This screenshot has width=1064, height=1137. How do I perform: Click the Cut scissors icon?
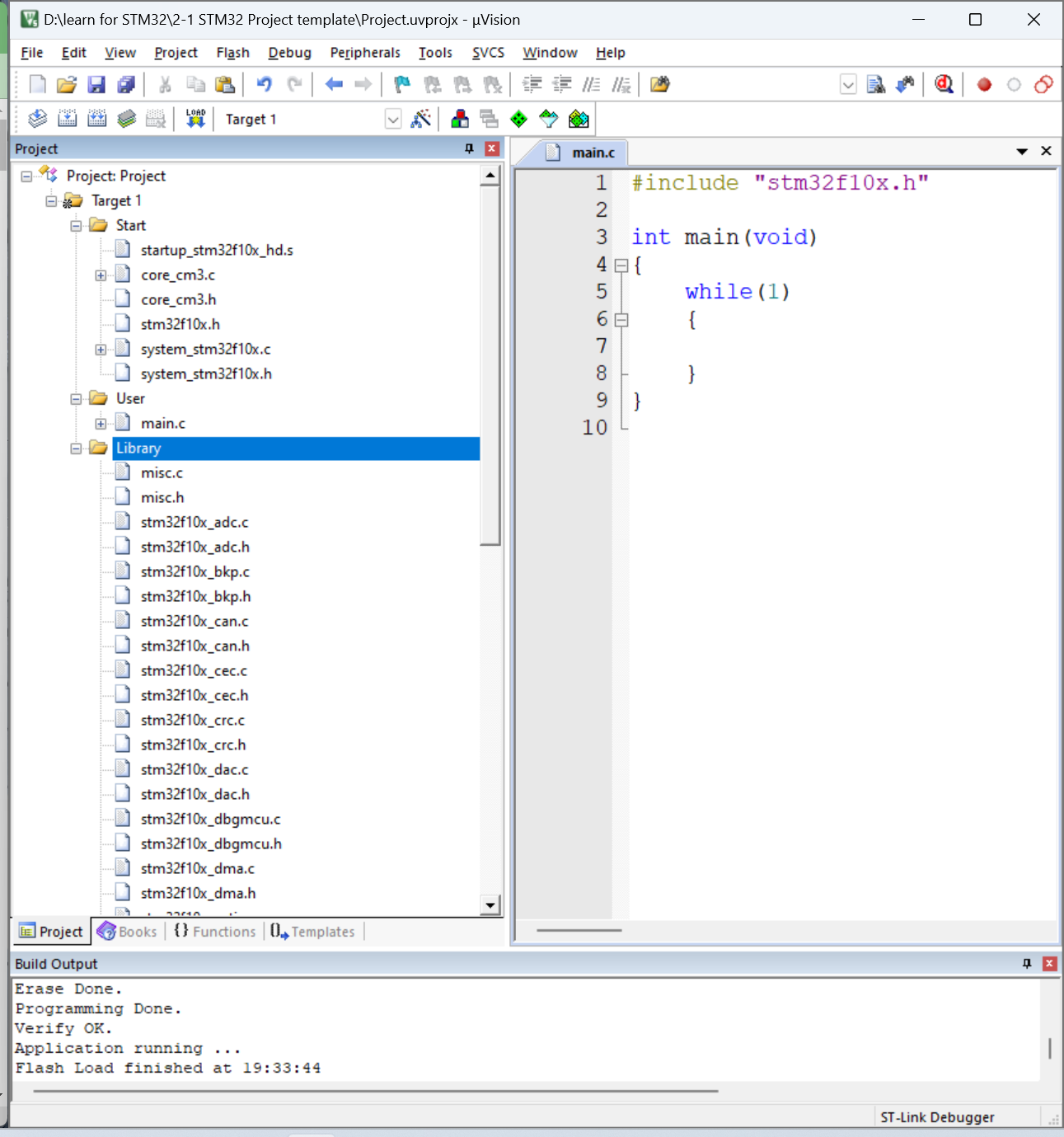[165, 84]
